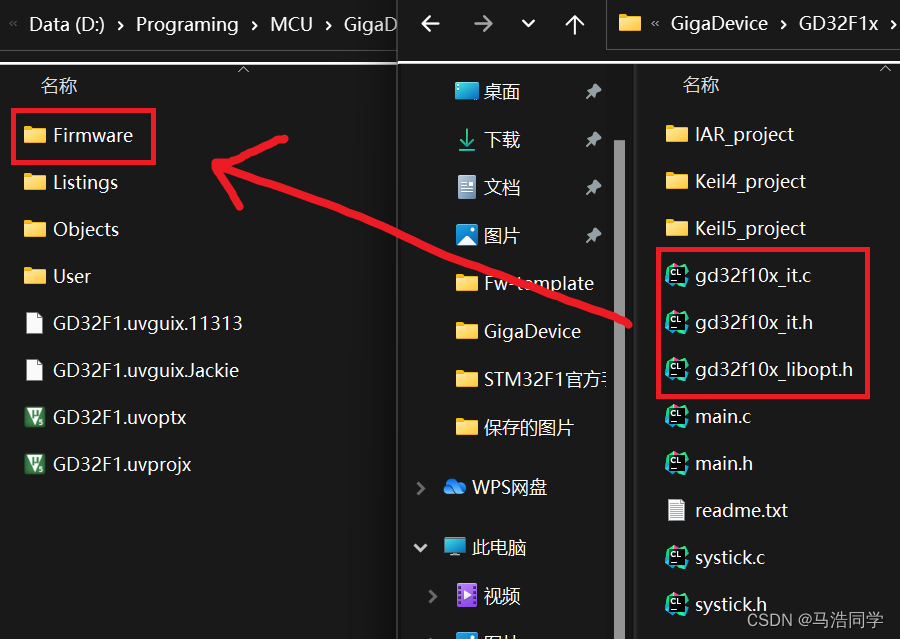Click the Back arrow in right Explorer window
This screenshot has height=639, width=900.
(x=430, y=24)
